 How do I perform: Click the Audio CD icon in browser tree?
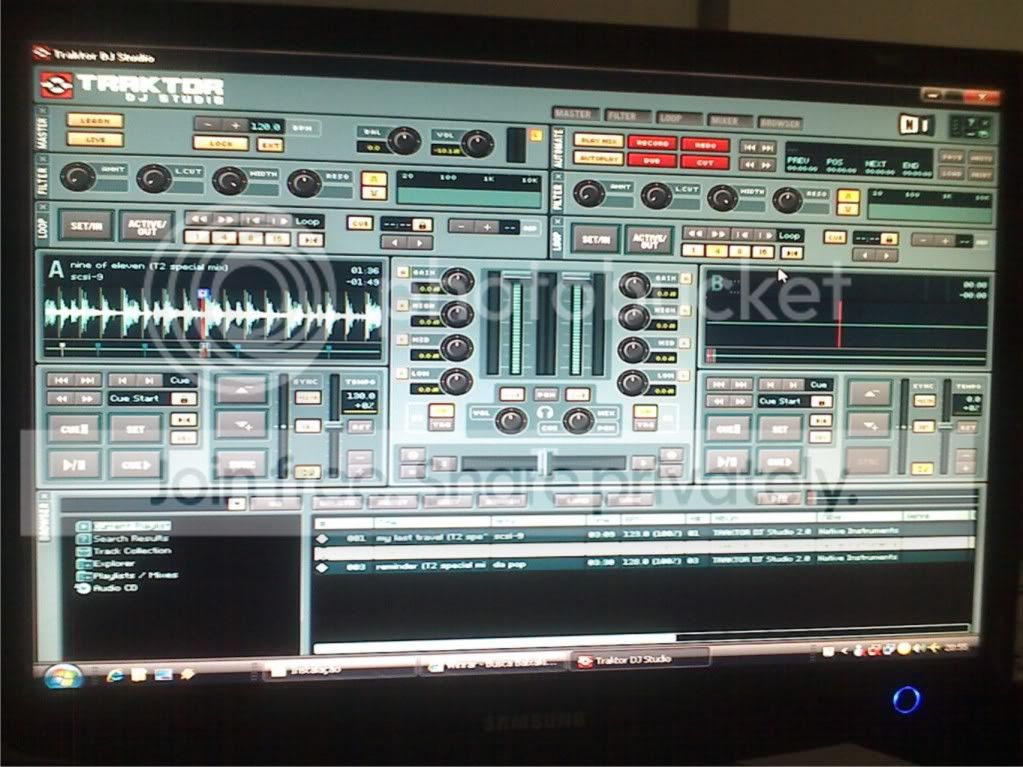(82, 589)
